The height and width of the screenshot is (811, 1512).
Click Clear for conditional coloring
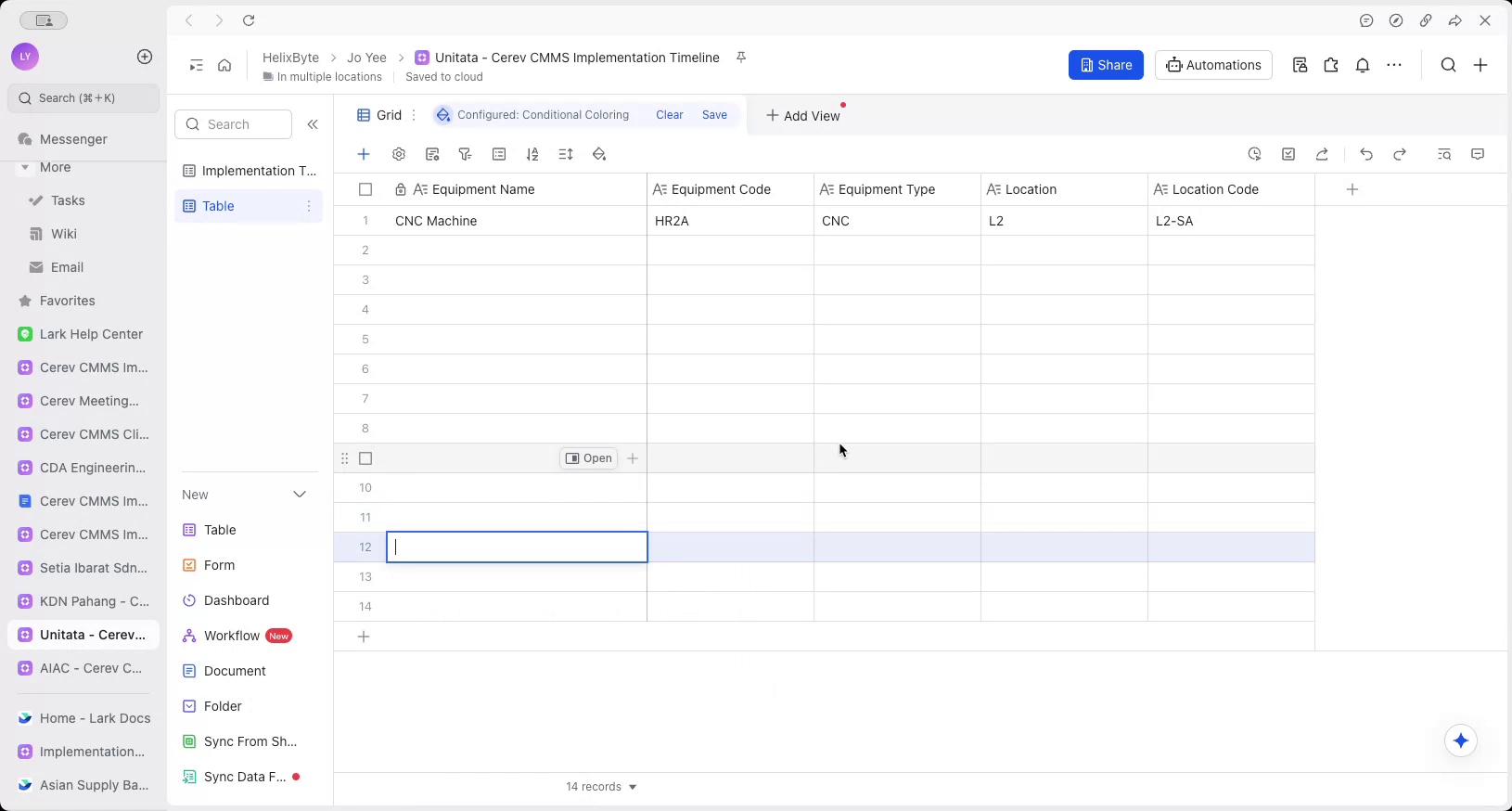tap(670, 115)
